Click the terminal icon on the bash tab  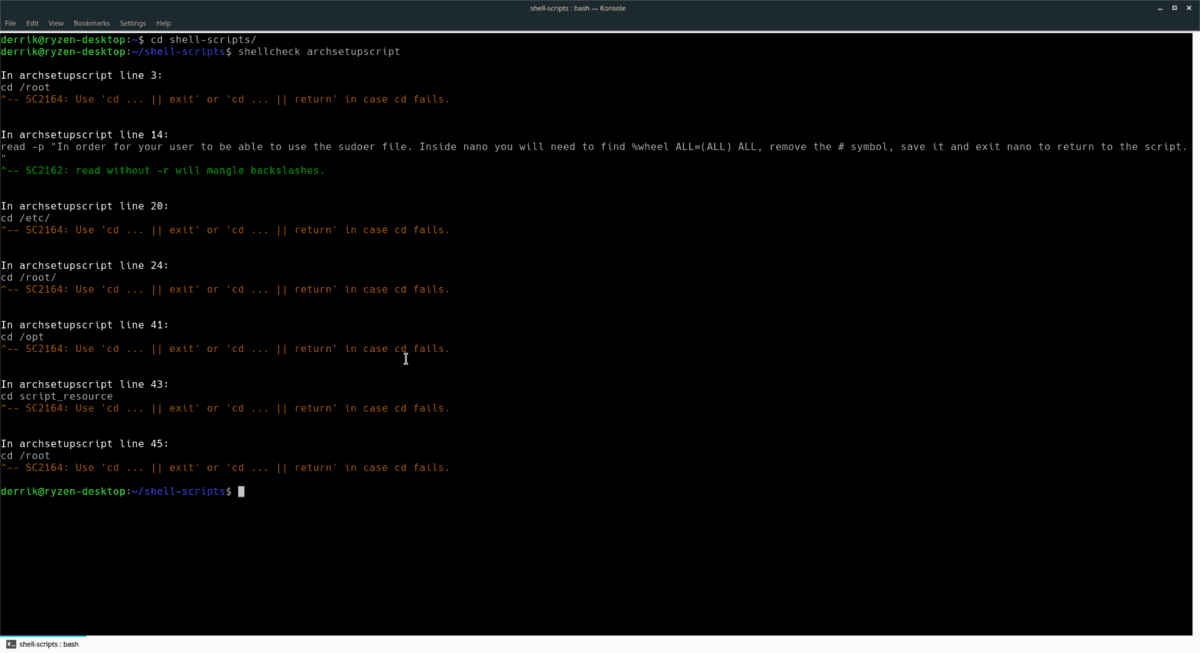click(11, 644)
